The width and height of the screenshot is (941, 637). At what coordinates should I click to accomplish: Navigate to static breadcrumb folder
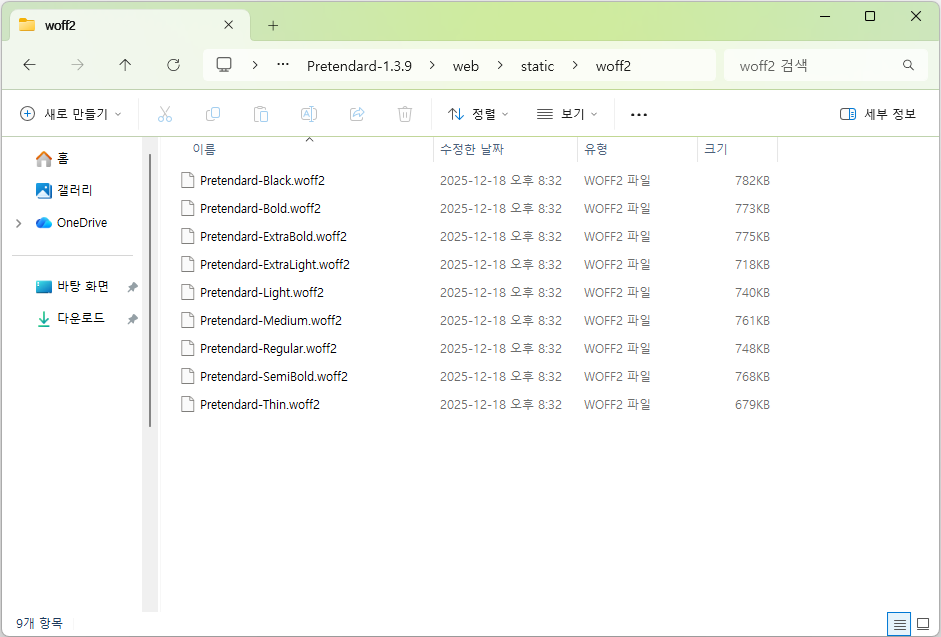tap(537, 66)
